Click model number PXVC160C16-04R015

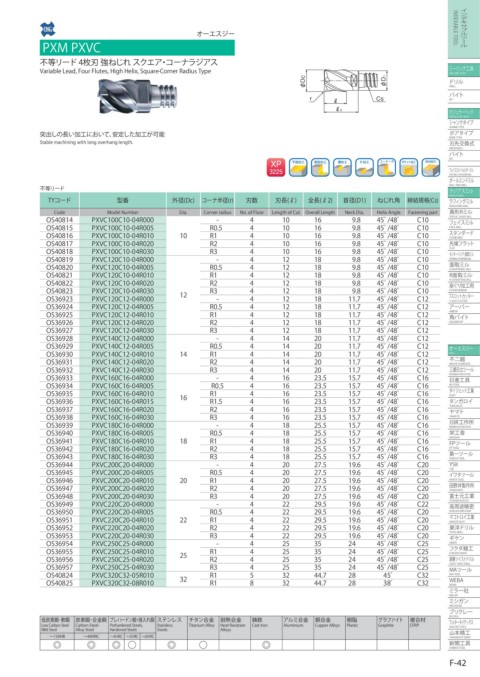[x=123, y=402]
